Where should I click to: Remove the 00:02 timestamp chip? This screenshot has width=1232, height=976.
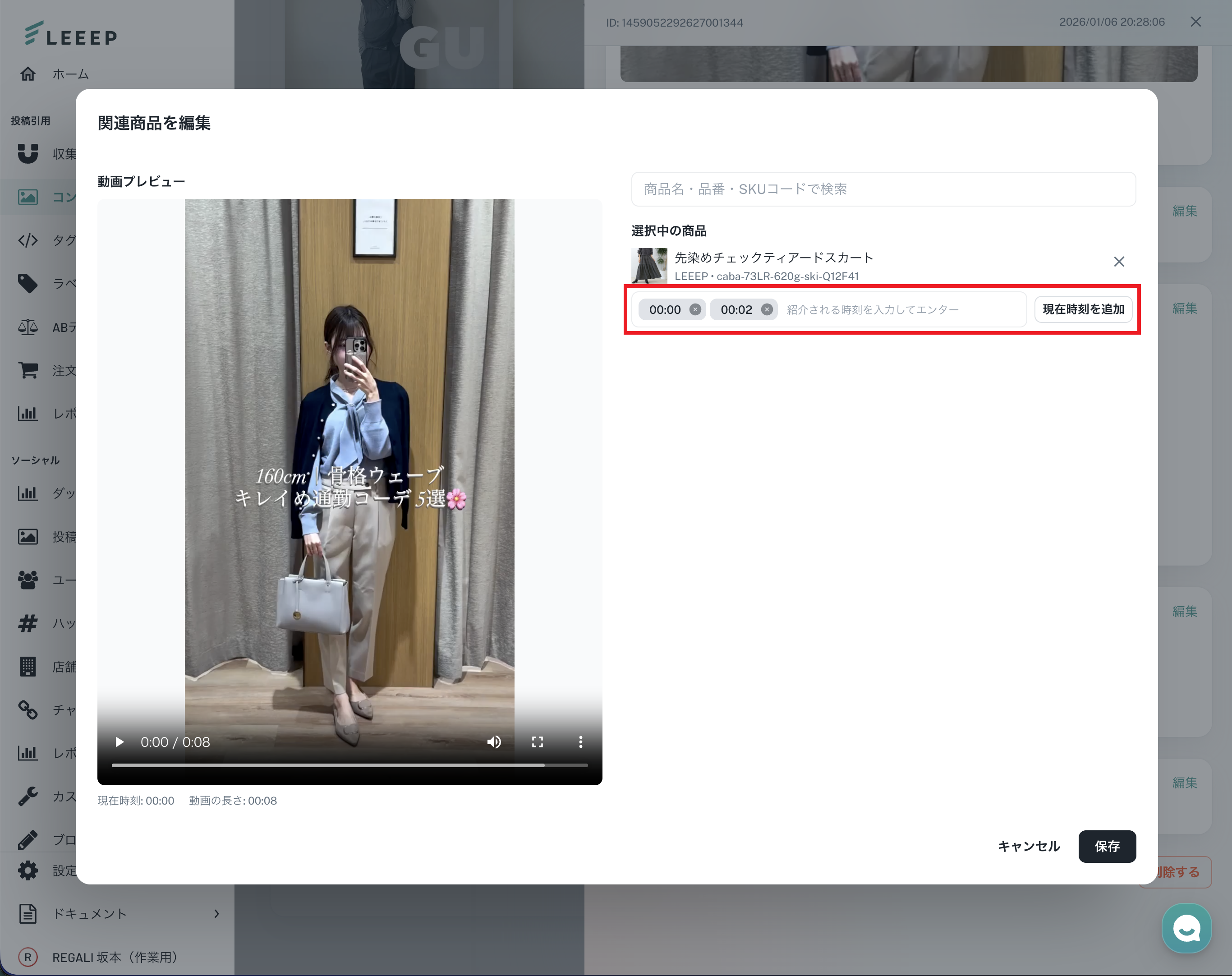point(767,310)
